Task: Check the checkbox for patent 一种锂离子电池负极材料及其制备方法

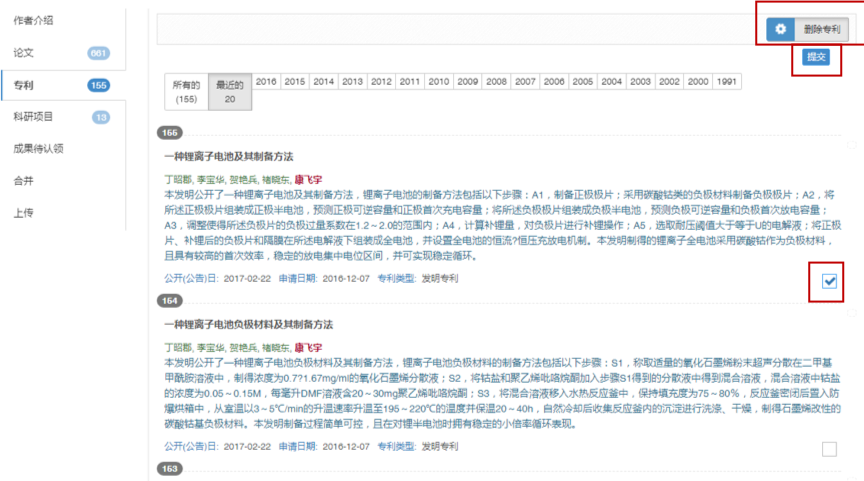Action: (x=829, y=449)
